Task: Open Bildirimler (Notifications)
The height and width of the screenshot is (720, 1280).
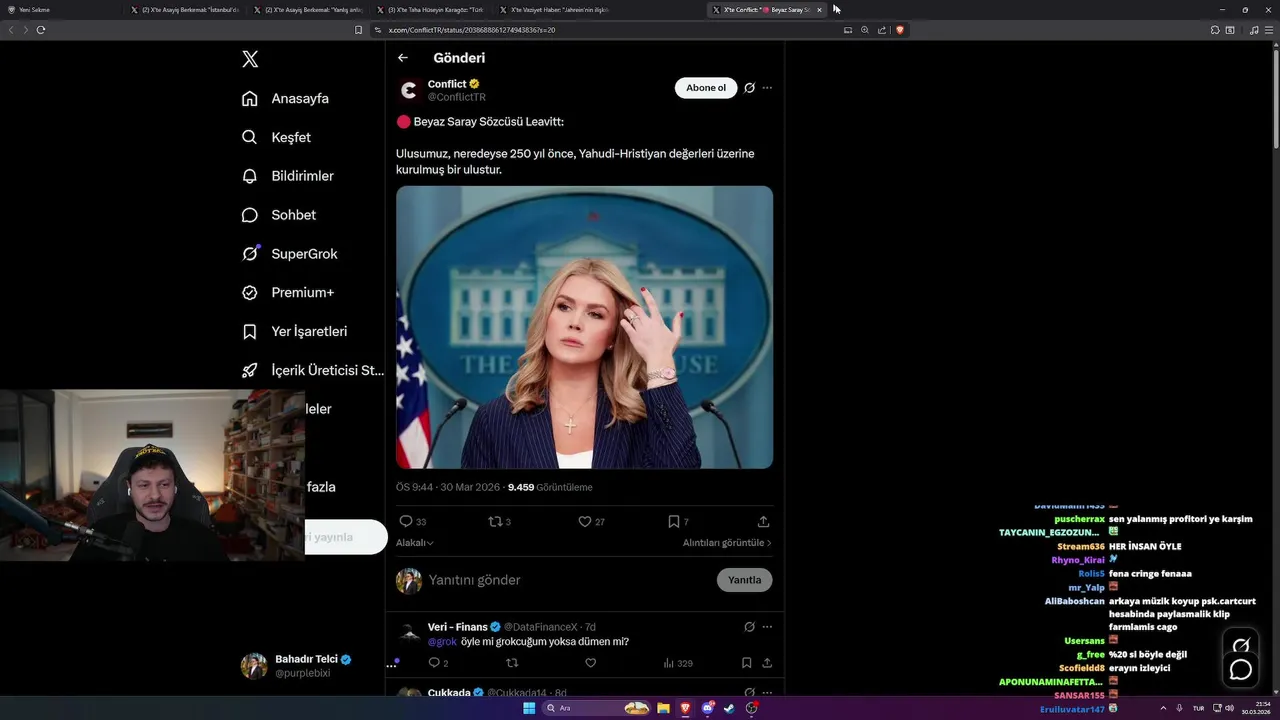Action: tap(288, 176)
